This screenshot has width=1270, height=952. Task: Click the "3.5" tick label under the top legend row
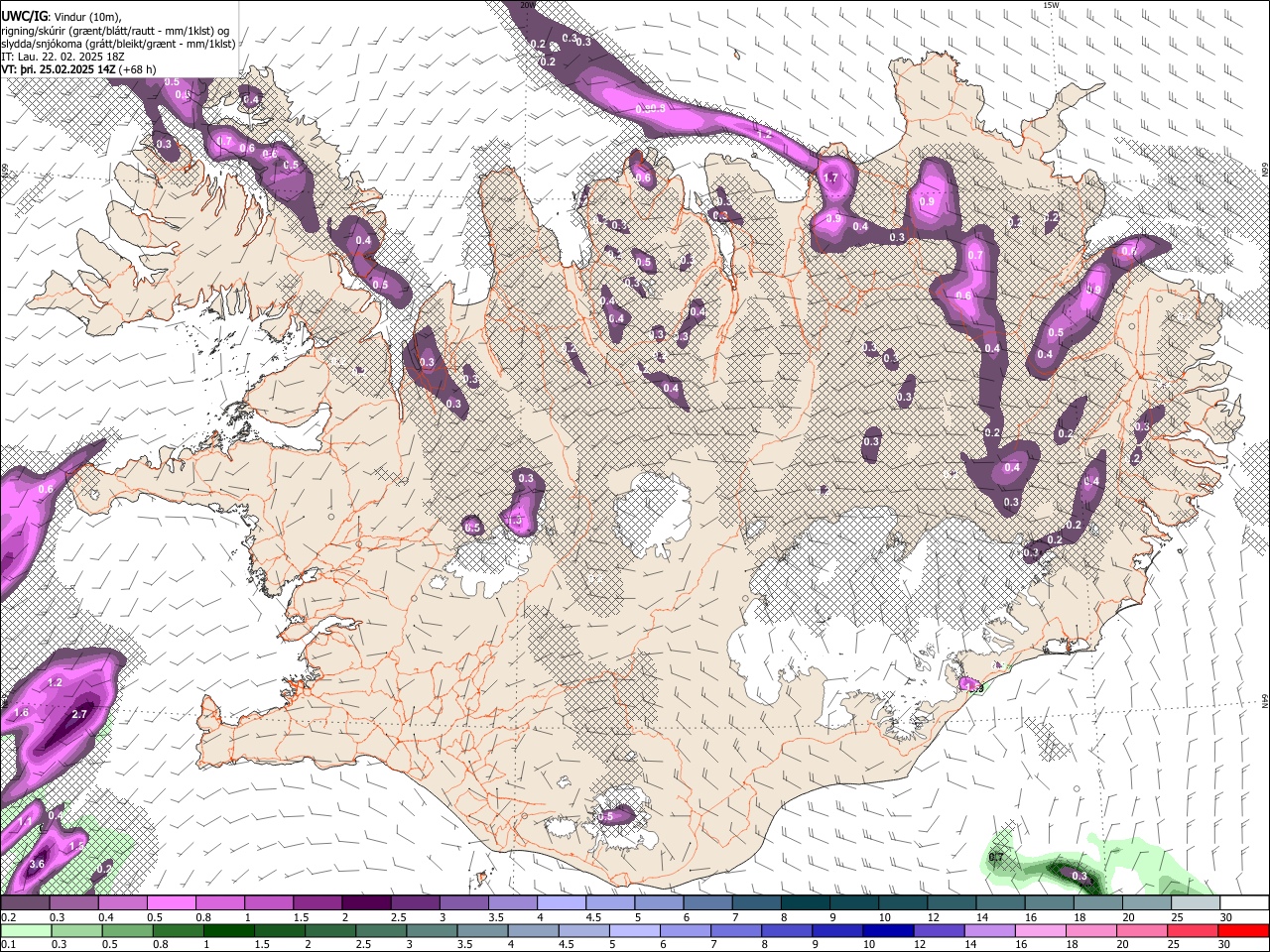coord(496,917)
